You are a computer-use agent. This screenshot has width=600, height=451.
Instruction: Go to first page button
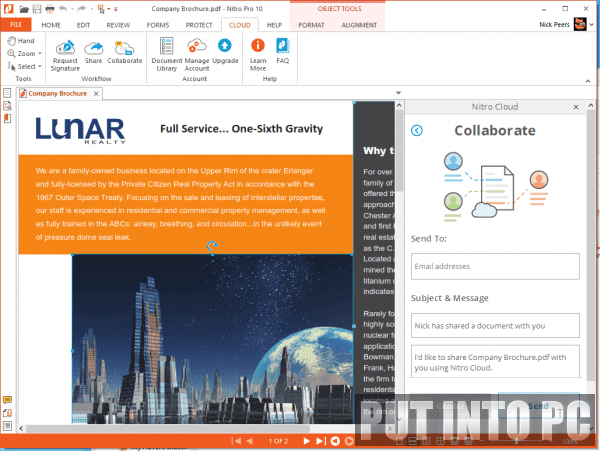(x=236, y=441)
